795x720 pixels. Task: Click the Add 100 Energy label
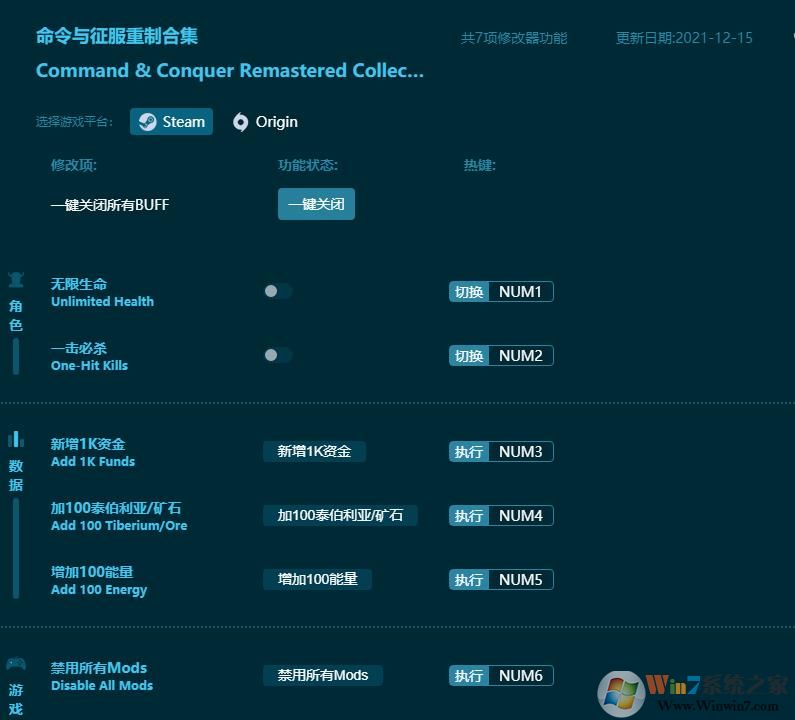tap(99, 590)
